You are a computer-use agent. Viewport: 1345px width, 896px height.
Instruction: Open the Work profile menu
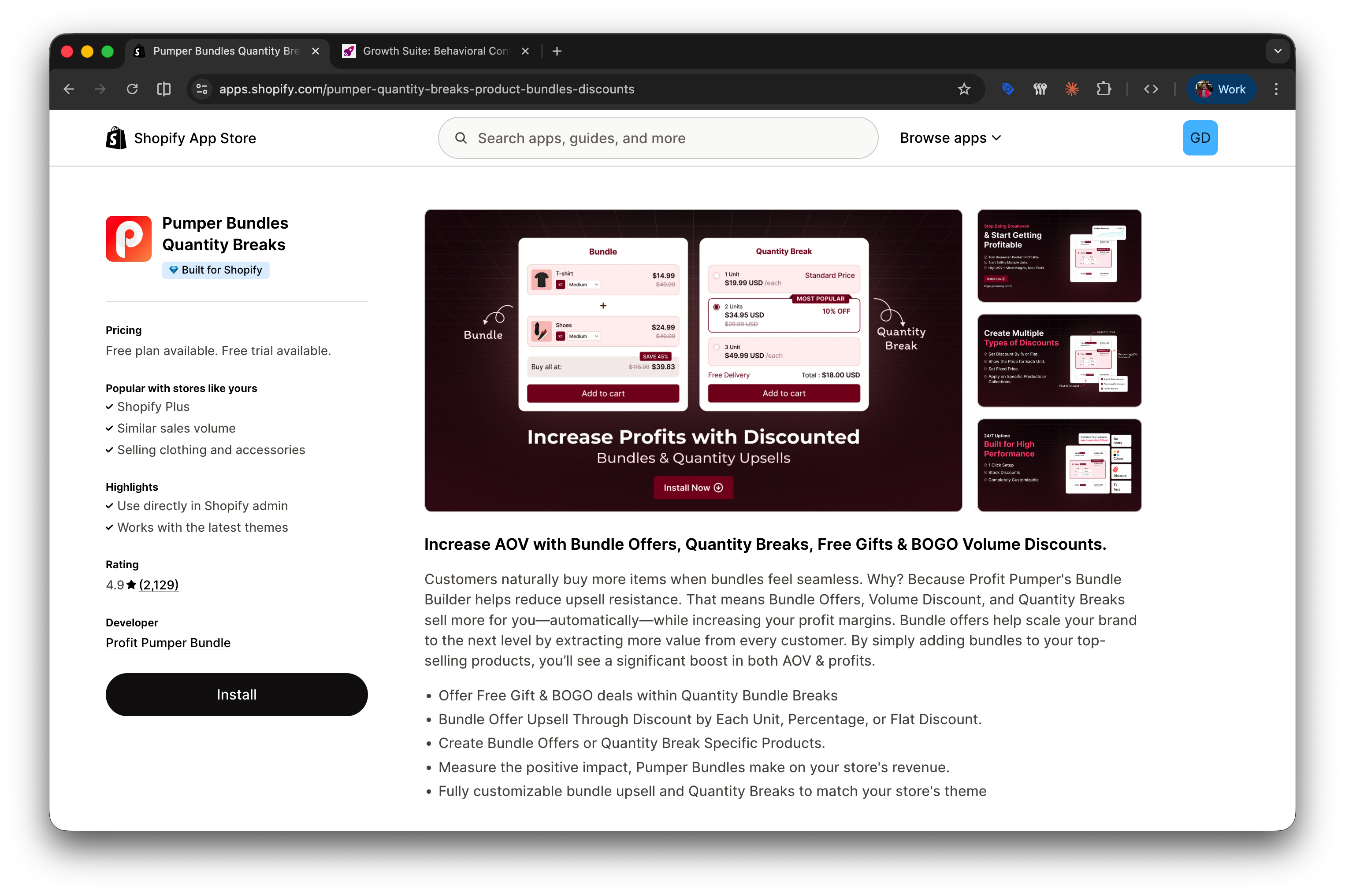pos(1221,89)
